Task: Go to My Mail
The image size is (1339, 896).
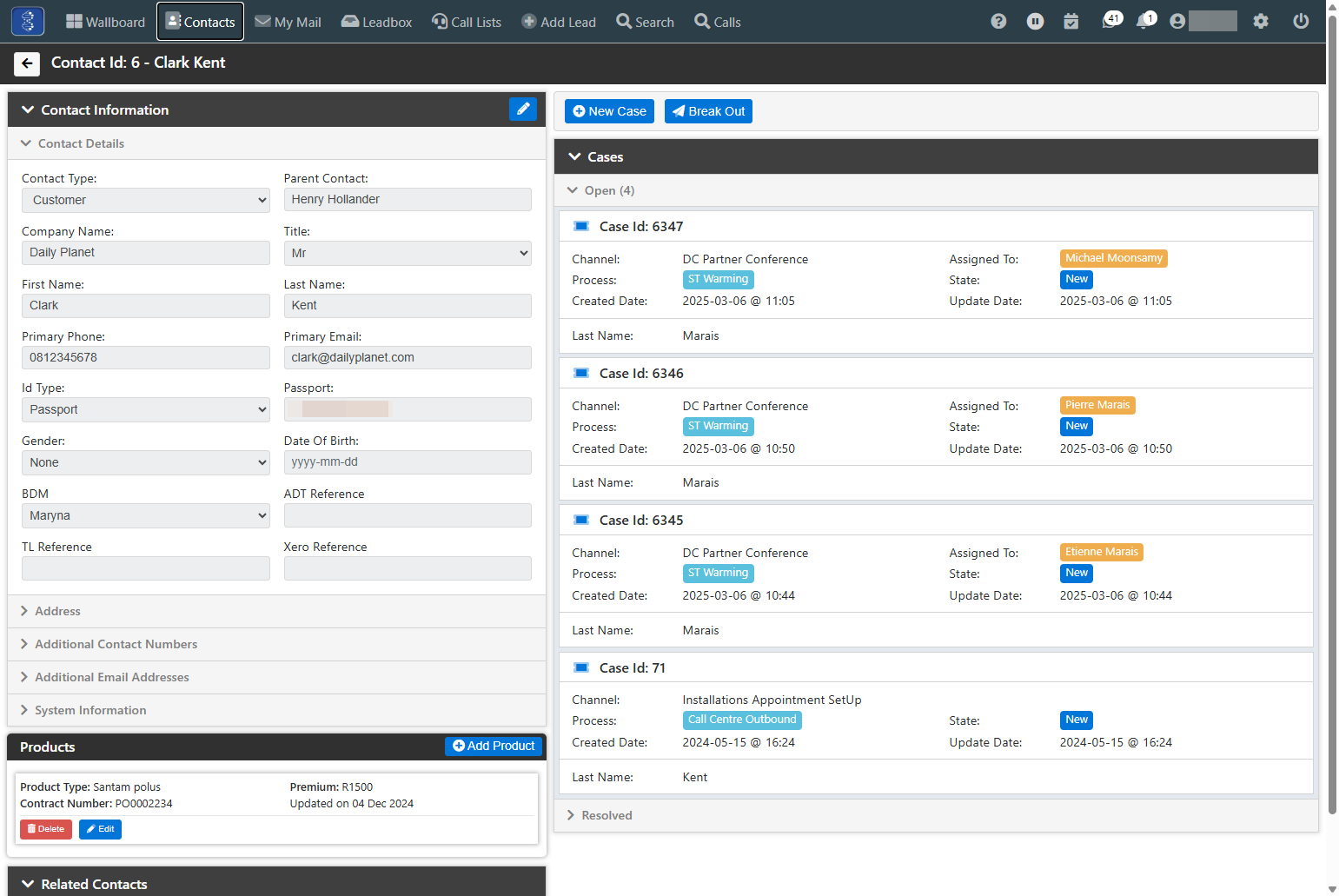Action: tap(288, 22)
